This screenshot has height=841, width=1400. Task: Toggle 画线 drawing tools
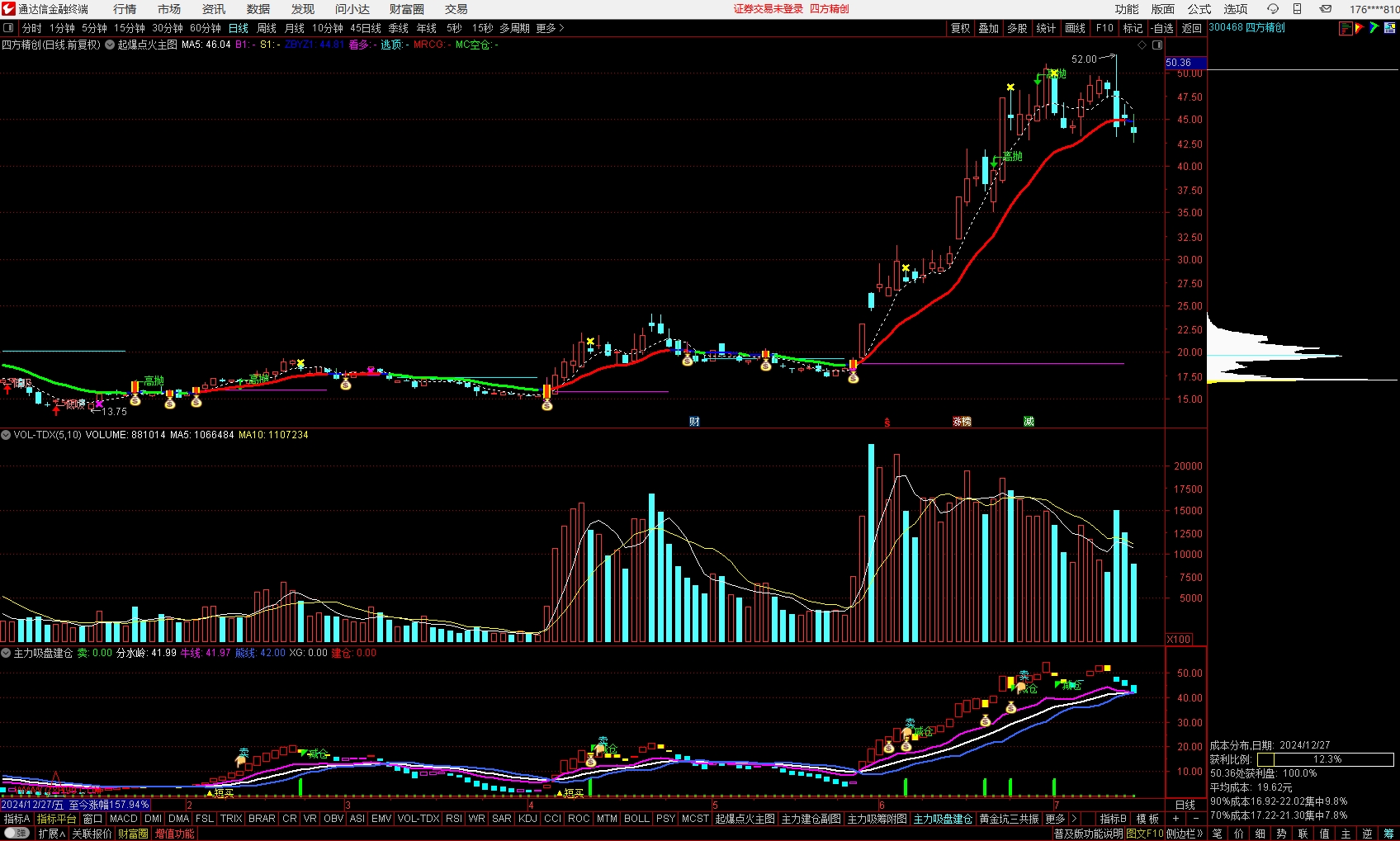(1076, 28)
